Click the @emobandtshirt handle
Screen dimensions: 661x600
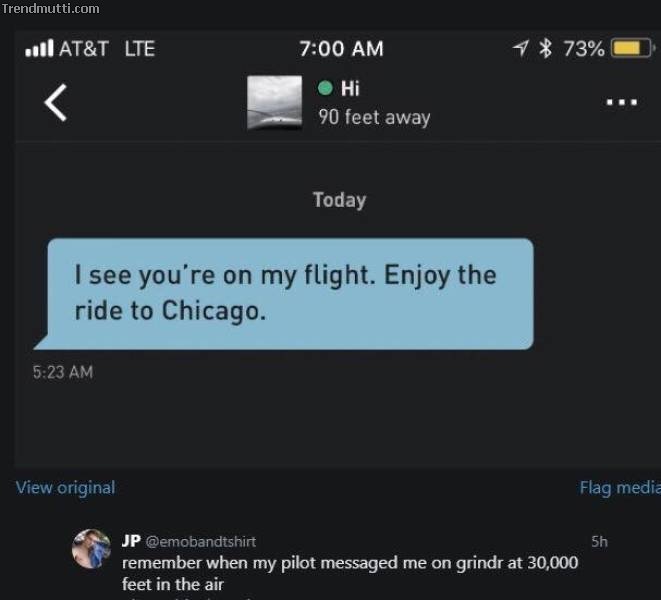(201, 541)
